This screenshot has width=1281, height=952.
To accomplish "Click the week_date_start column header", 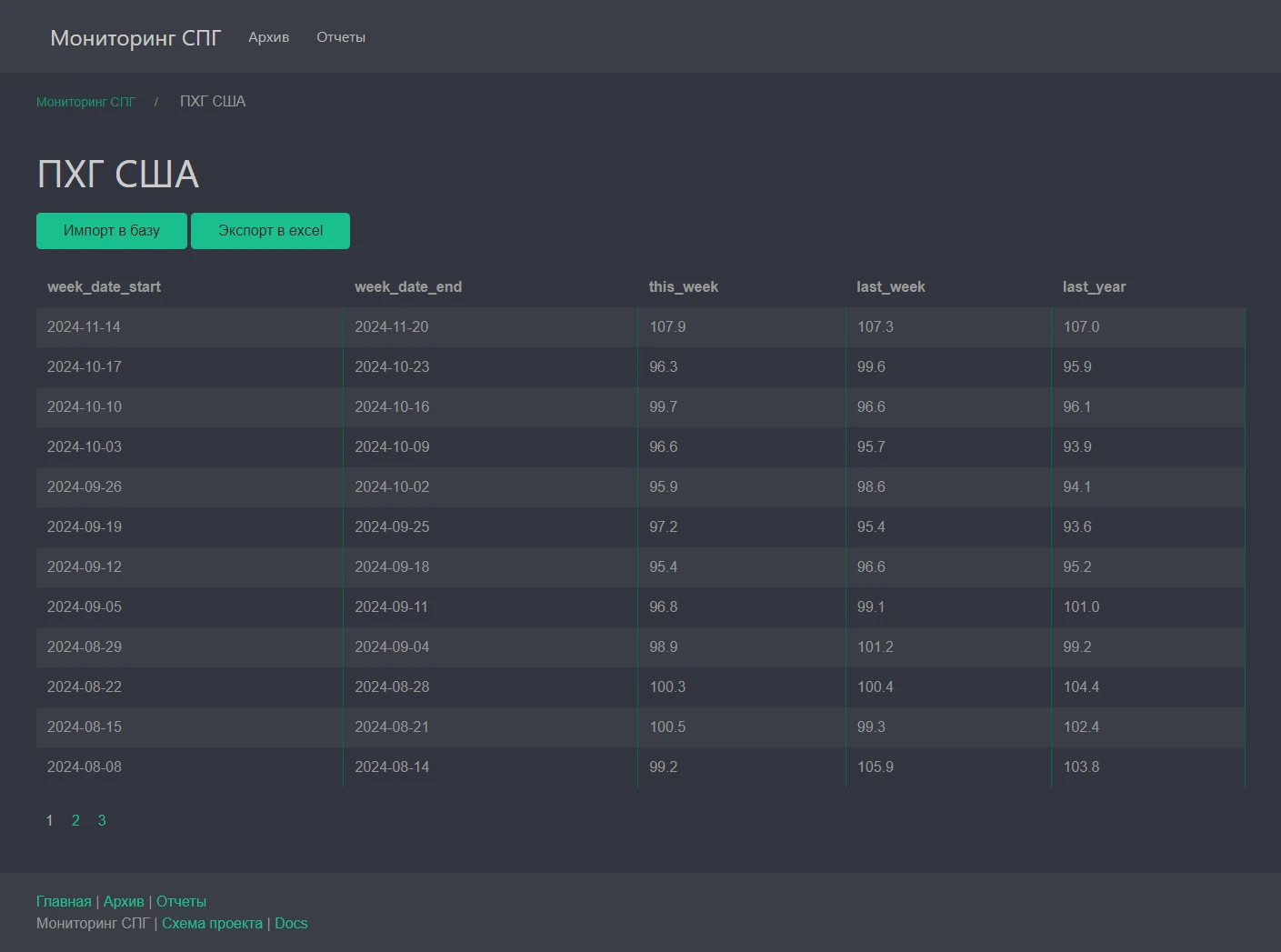I will [x=104, y=286].
